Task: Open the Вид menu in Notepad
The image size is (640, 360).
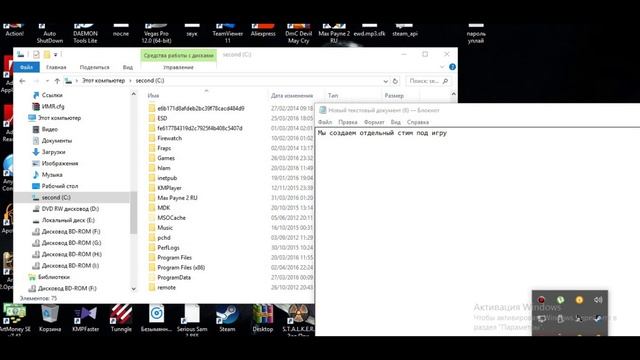Action: (396, 122)
